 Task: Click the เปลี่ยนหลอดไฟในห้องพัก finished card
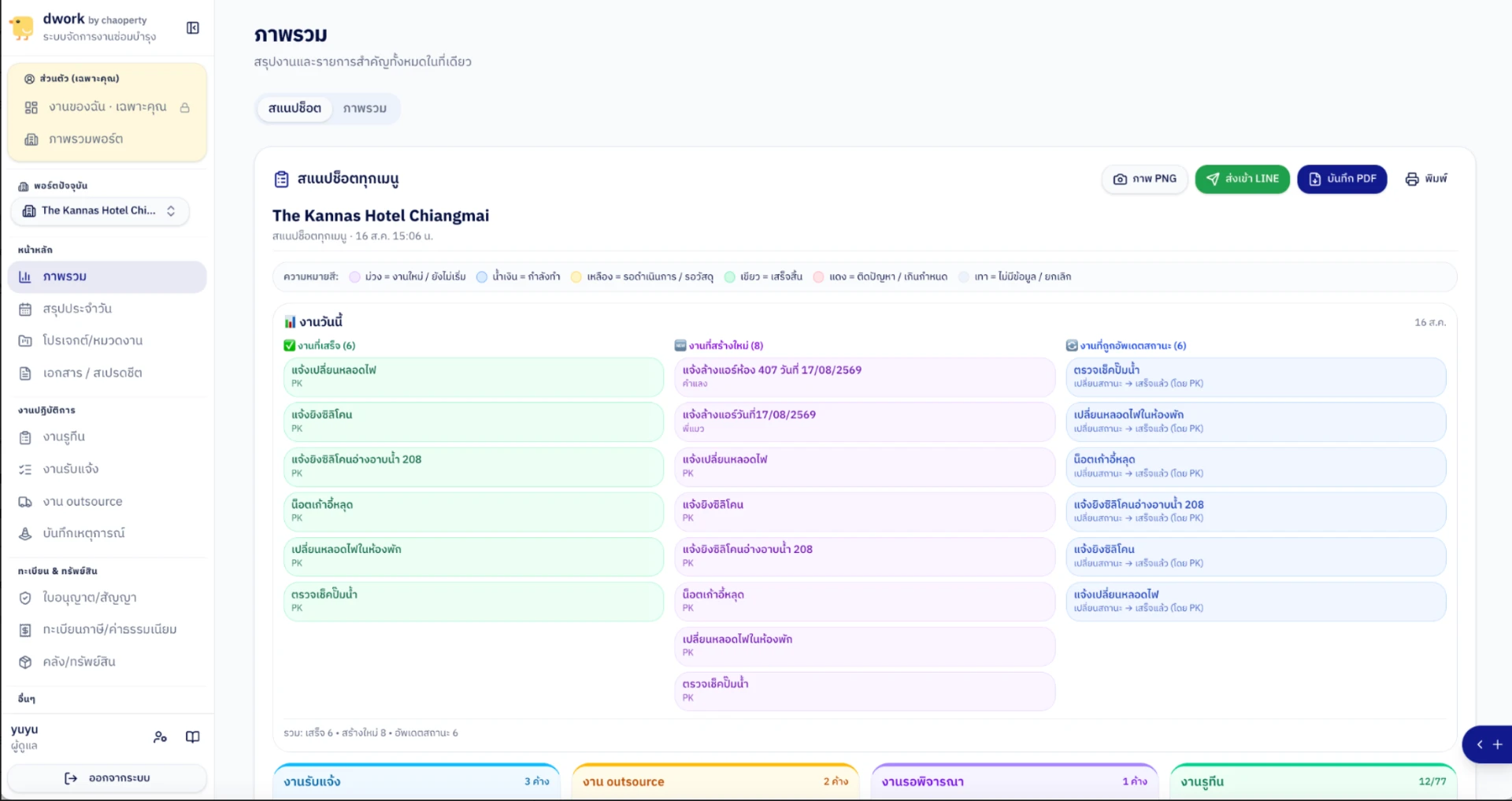pyautogui.click(x=473, y=557)
